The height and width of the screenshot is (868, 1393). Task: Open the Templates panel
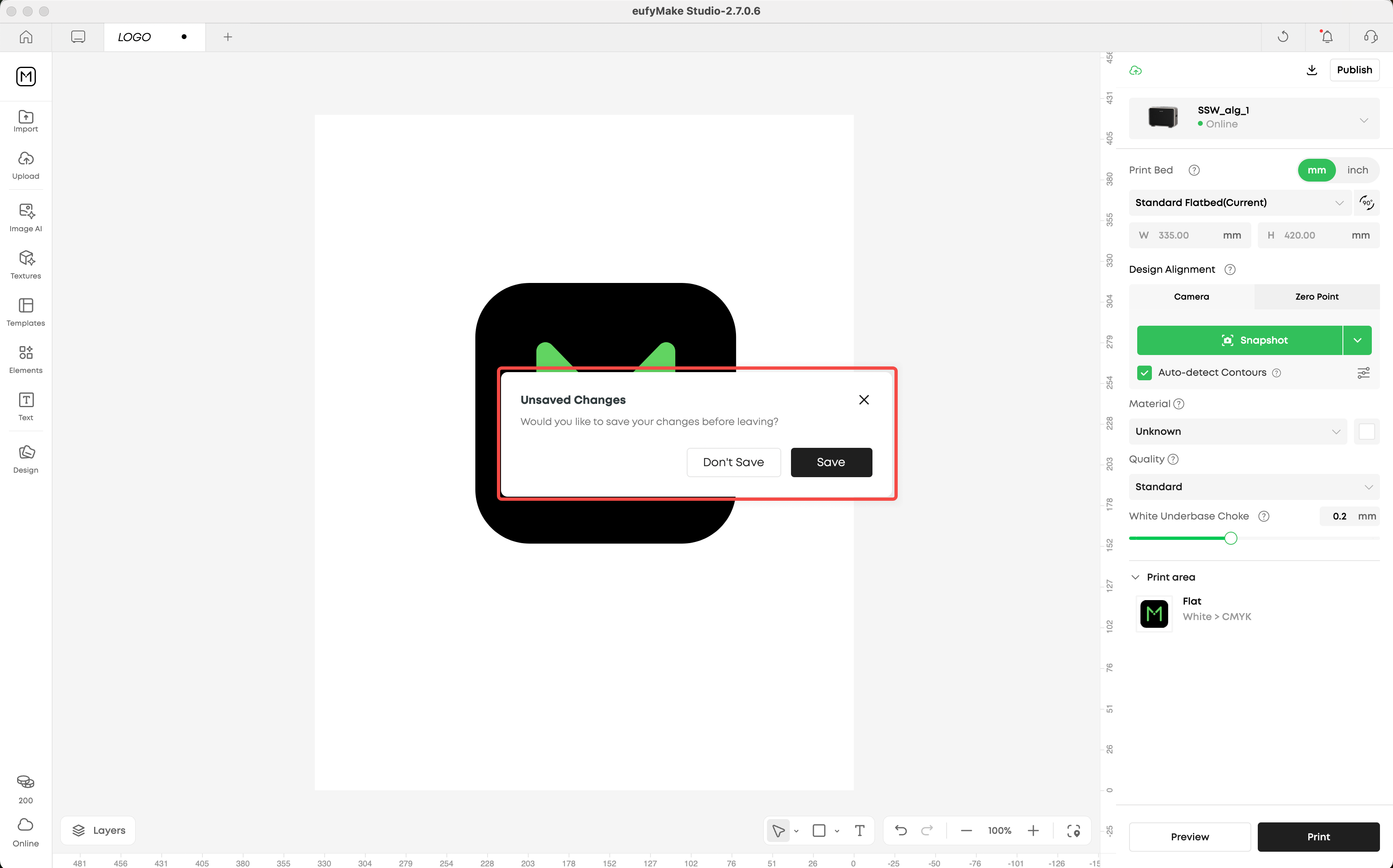[26, 312]
